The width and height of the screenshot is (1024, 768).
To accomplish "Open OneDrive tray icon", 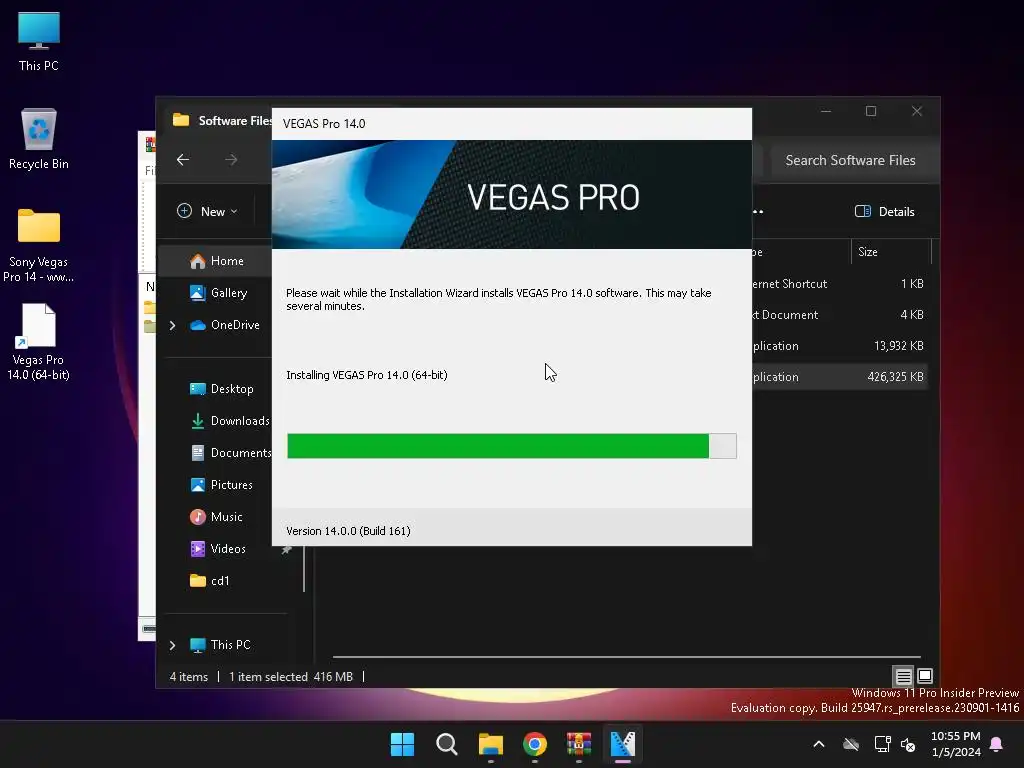I will [851, 744].
